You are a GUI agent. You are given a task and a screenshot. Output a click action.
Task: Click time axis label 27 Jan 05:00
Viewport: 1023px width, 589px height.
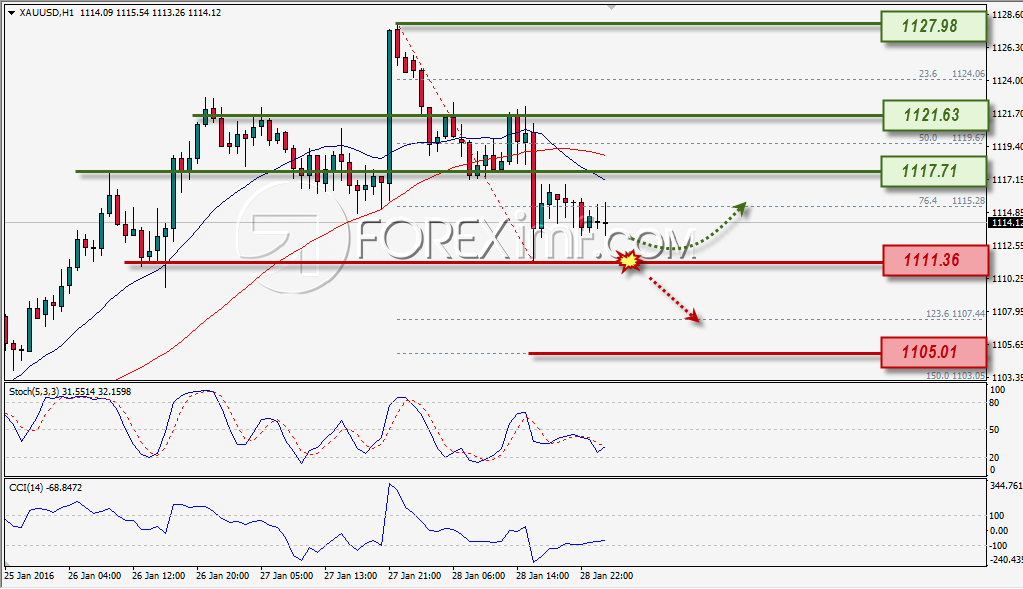click(x=286, y=576)
